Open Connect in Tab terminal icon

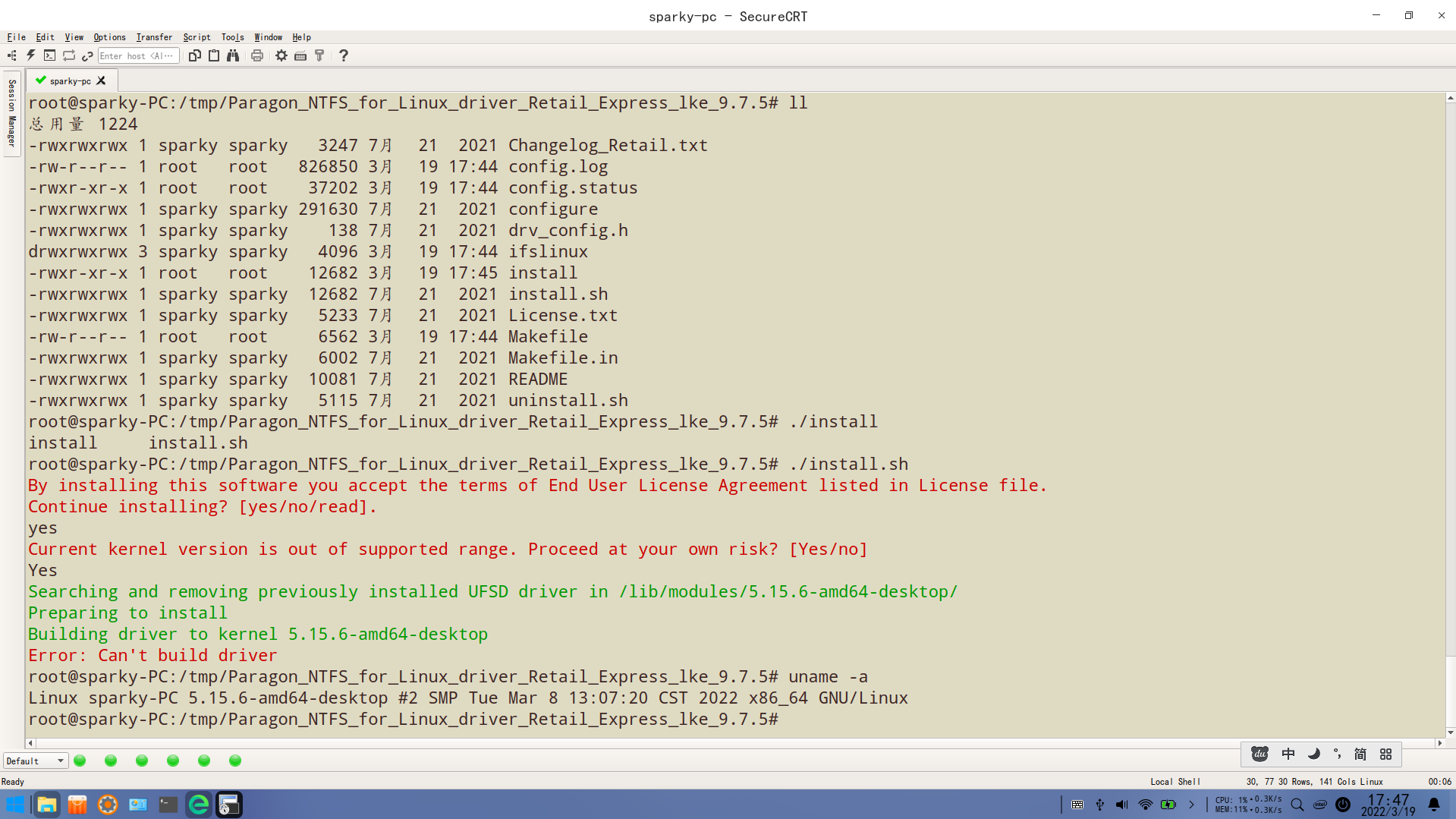point(50,55)
